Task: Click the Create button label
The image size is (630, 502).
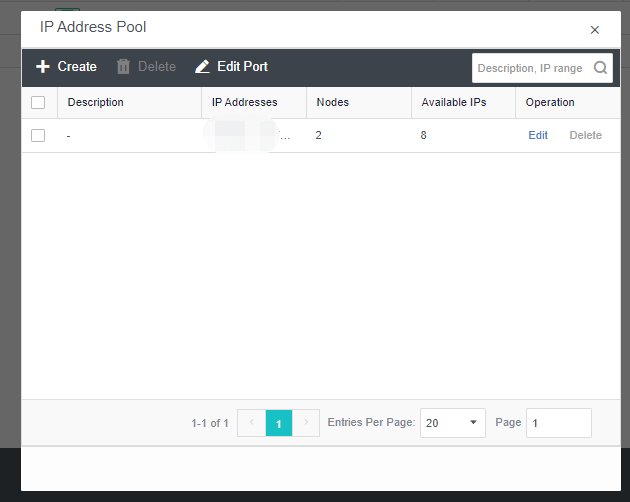Action: 77,67
